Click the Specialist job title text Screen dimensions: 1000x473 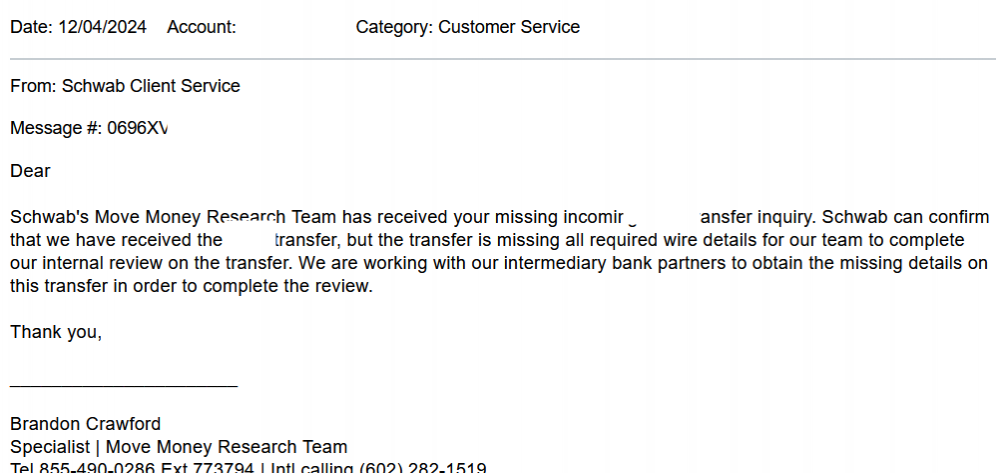click(x=51, y=447)
